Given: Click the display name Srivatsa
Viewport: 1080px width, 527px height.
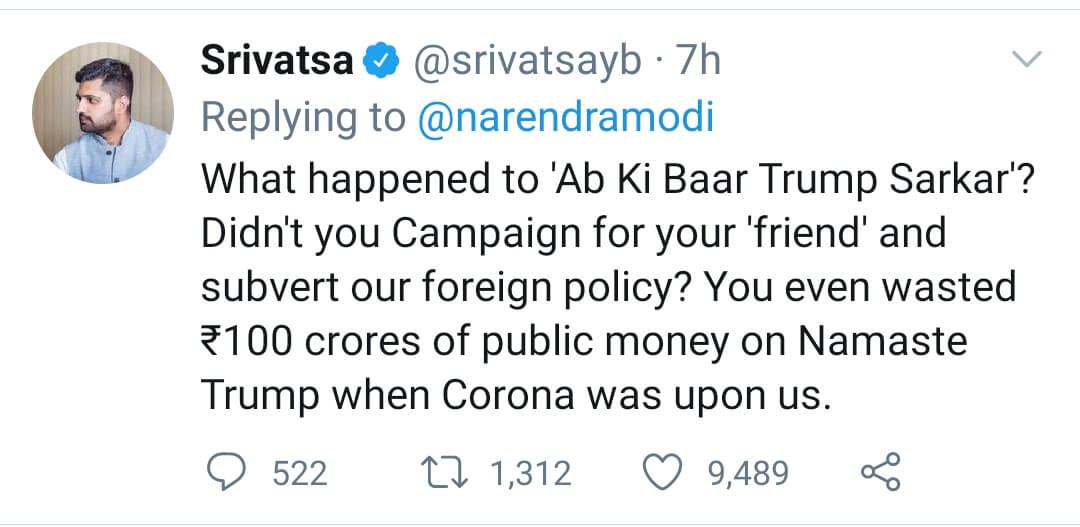Looking at the screenshot, I should (x=277, y=62).
